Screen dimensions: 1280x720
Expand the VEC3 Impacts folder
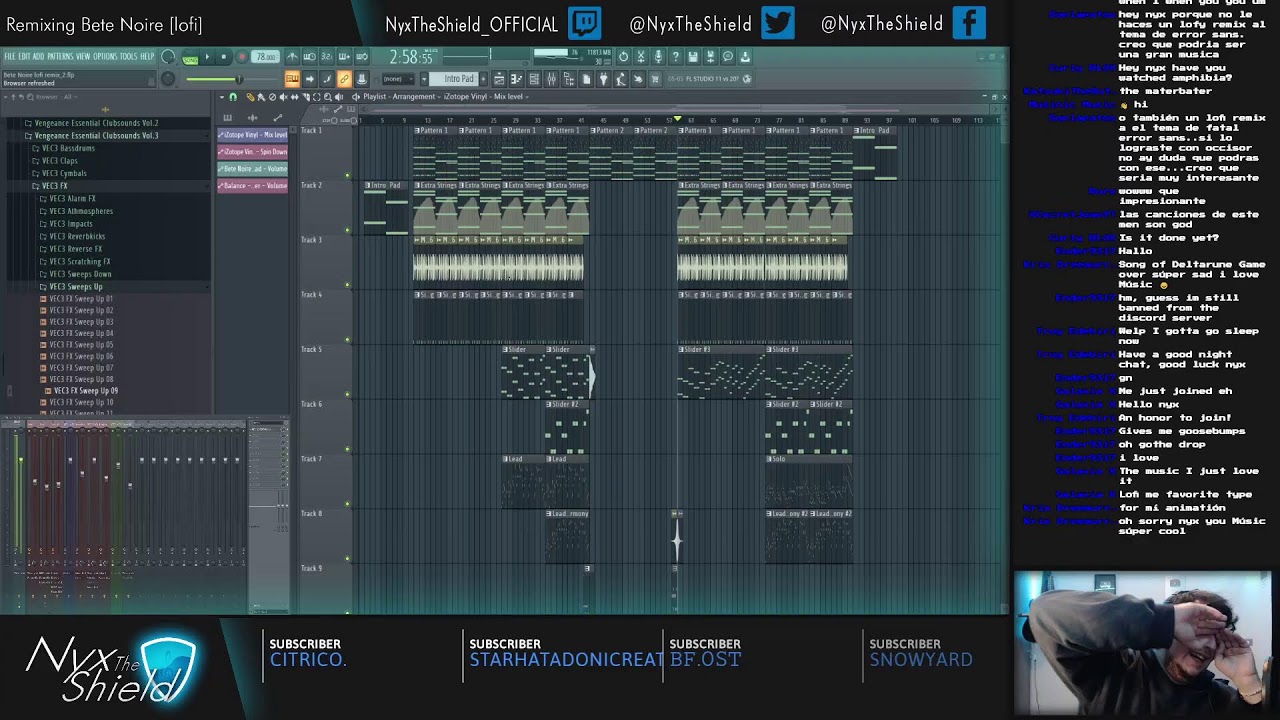pyautogui.click(x=66, y=224)
